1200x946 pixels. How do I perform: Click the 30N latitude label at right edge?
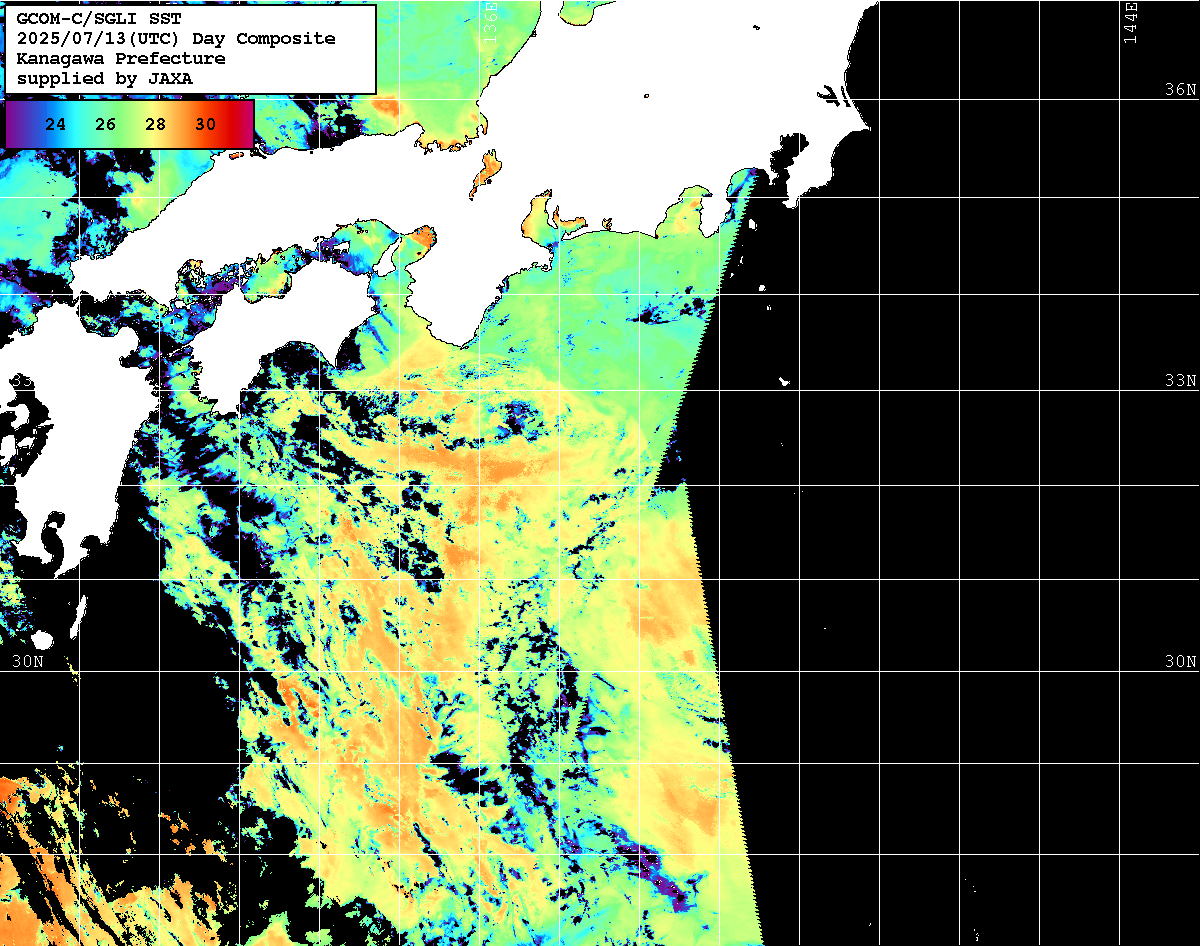pyautogui.click(x=1180, y=662)
